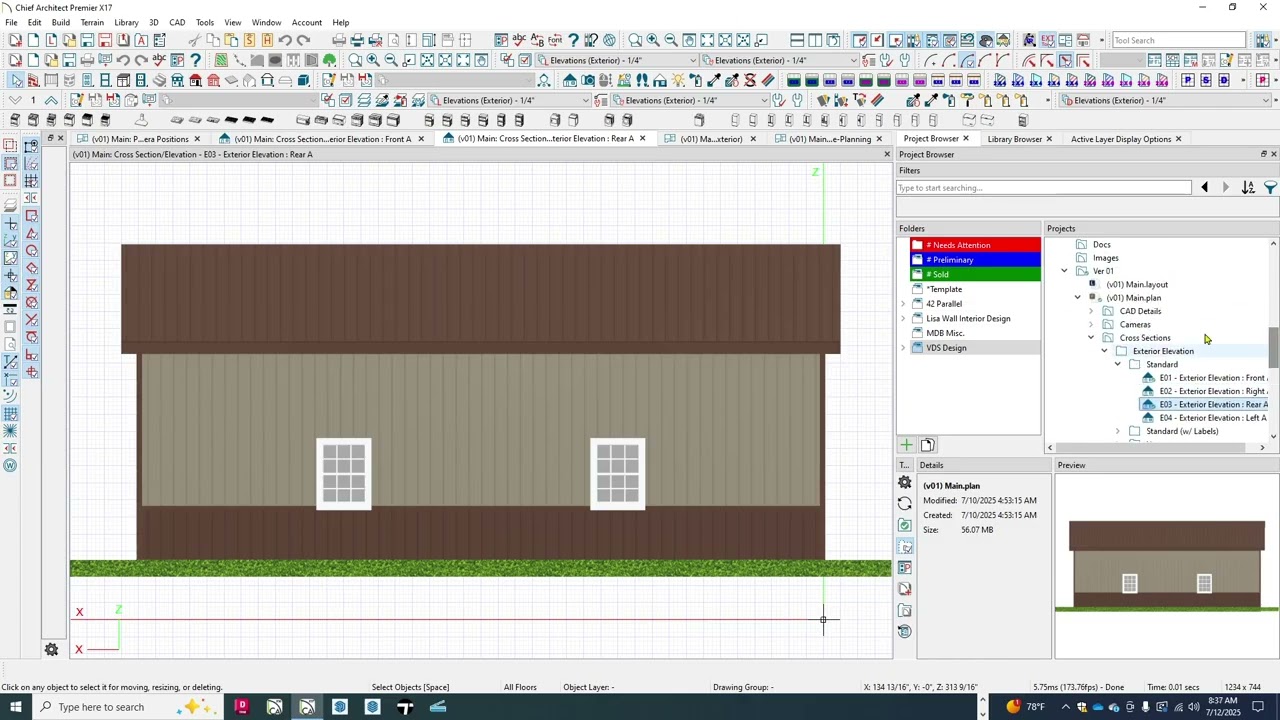This screenshot has height=720, width=1280.
Task: Click the eyedropper tool icon in right toolbar
Action: [931, 100]
